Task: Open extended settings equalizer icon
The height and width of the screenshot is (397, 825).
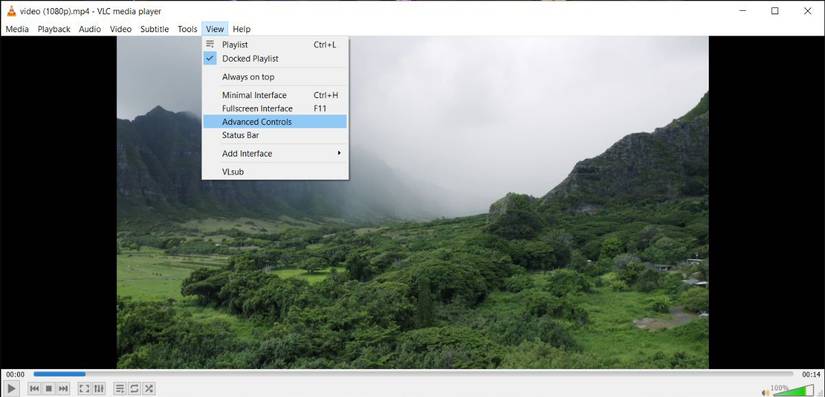Action: point(99,389)
